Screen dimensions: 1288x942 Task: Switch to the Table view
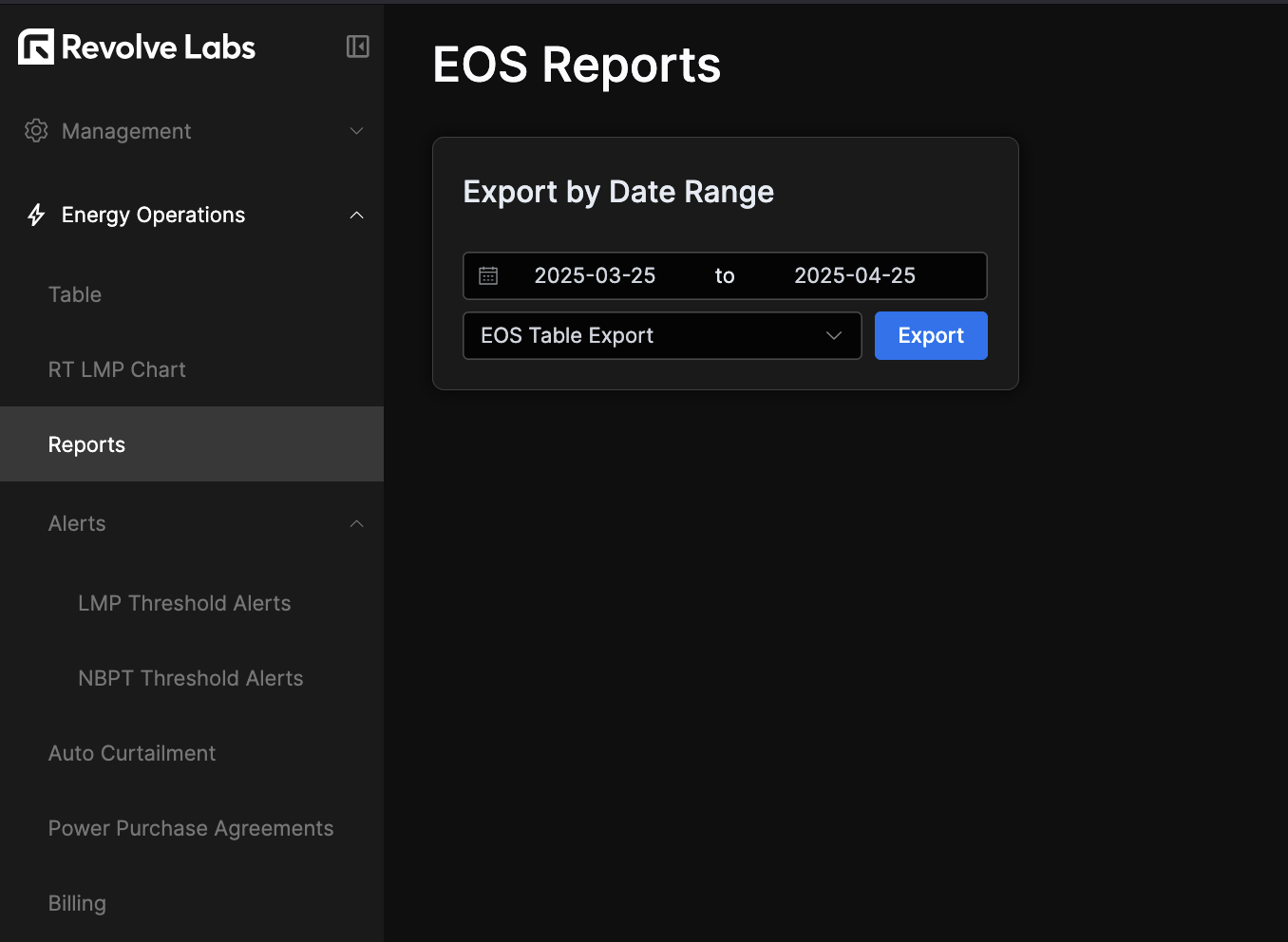click(x=75, y=294)
